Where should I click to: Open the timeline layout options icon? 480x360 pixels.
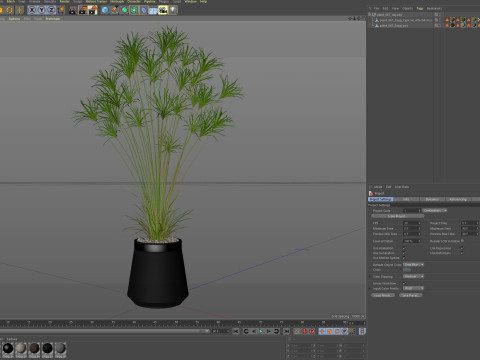[362, 331]
